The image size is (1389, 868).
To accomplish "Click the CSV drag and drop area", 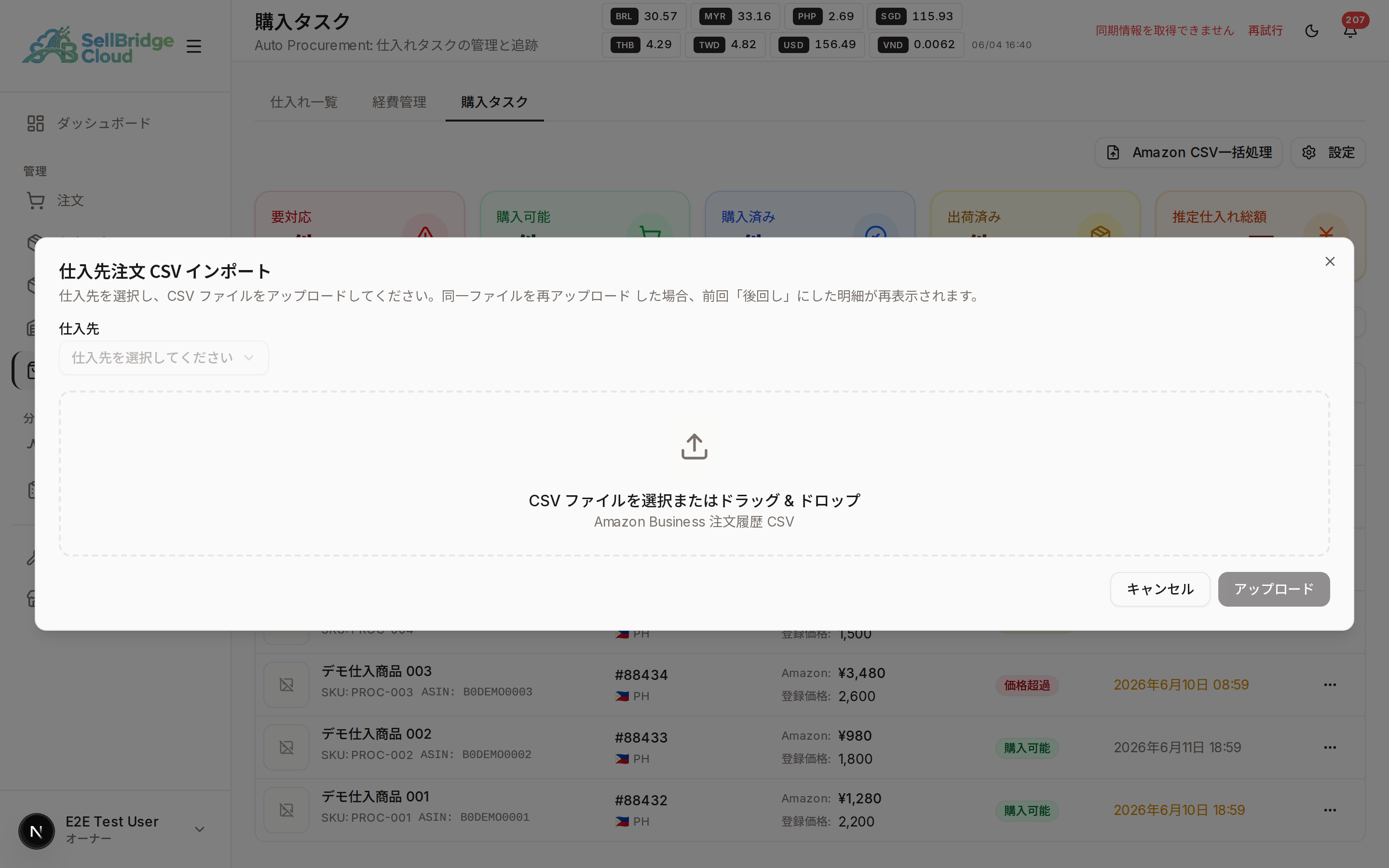I will [x=694, y=474].
